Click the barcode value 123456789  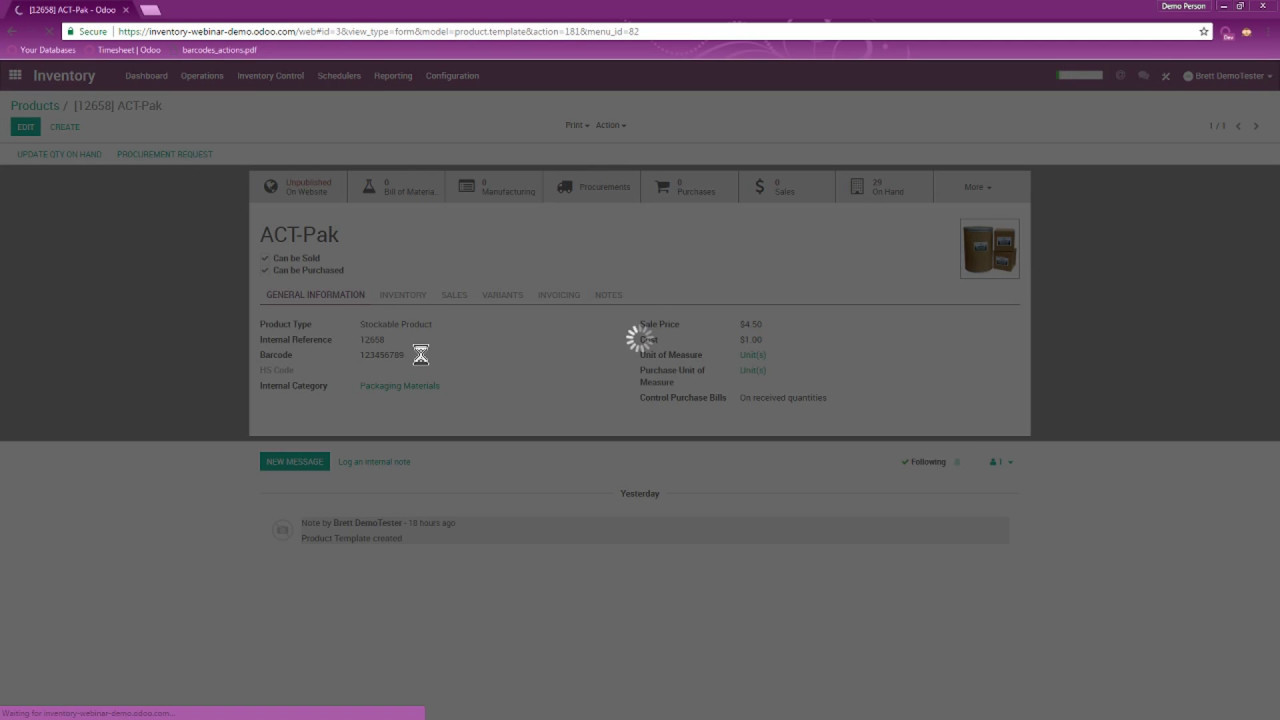click(382, 355)
